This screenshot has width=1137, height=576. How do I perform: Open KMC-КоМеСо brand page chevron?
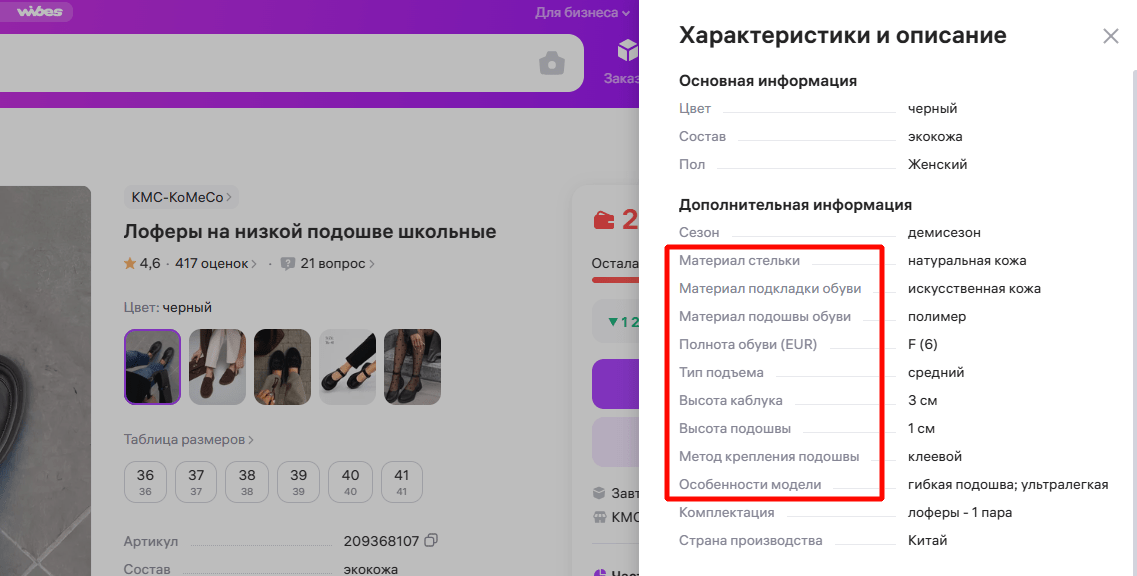pyautogui.click(x=229, y=197)
